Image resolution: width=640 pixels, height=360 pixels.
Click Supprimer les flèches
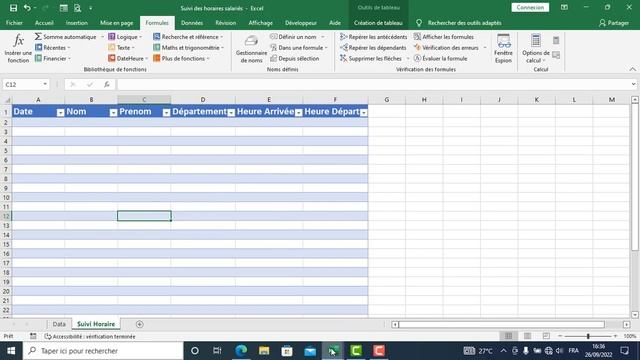(371, 58)
